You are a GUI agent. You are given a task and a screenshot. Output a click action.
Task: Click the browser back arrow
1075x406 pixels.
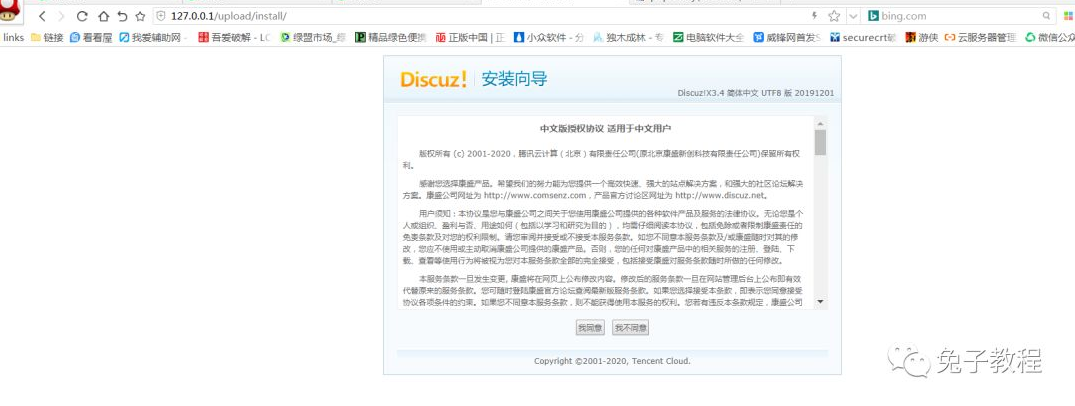[x=43, y=16]
